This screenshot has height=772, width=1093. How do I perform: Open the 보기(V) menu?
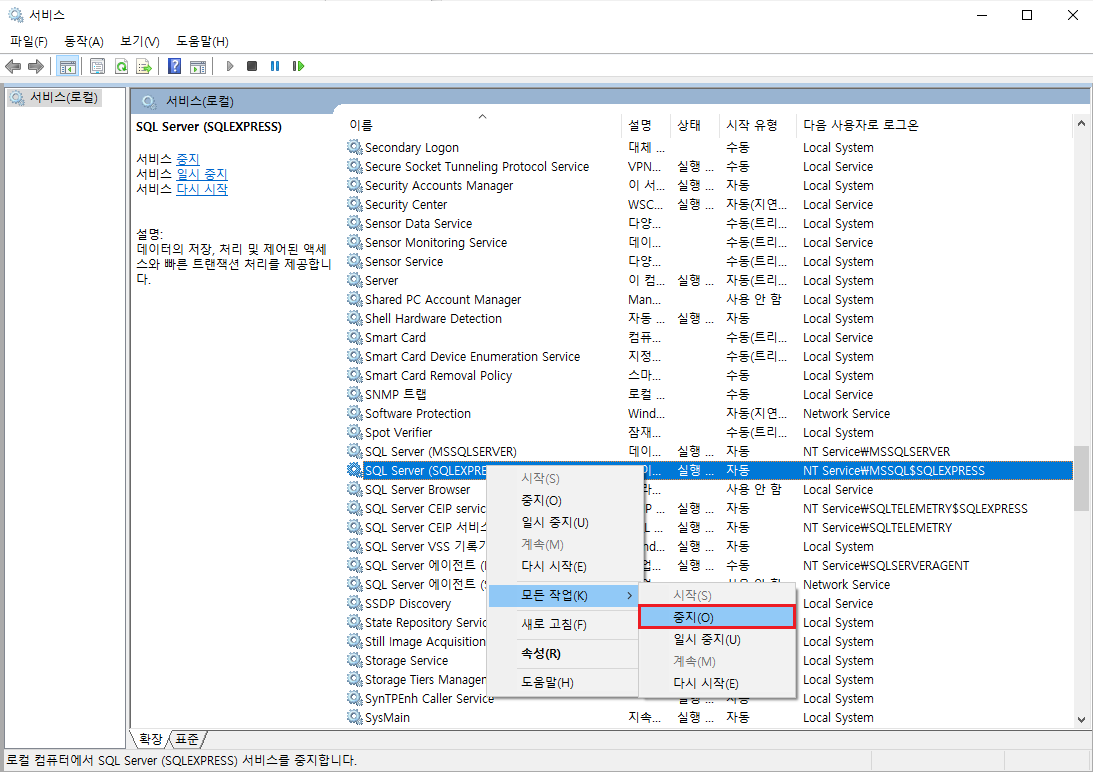click(x=139, y=41)
